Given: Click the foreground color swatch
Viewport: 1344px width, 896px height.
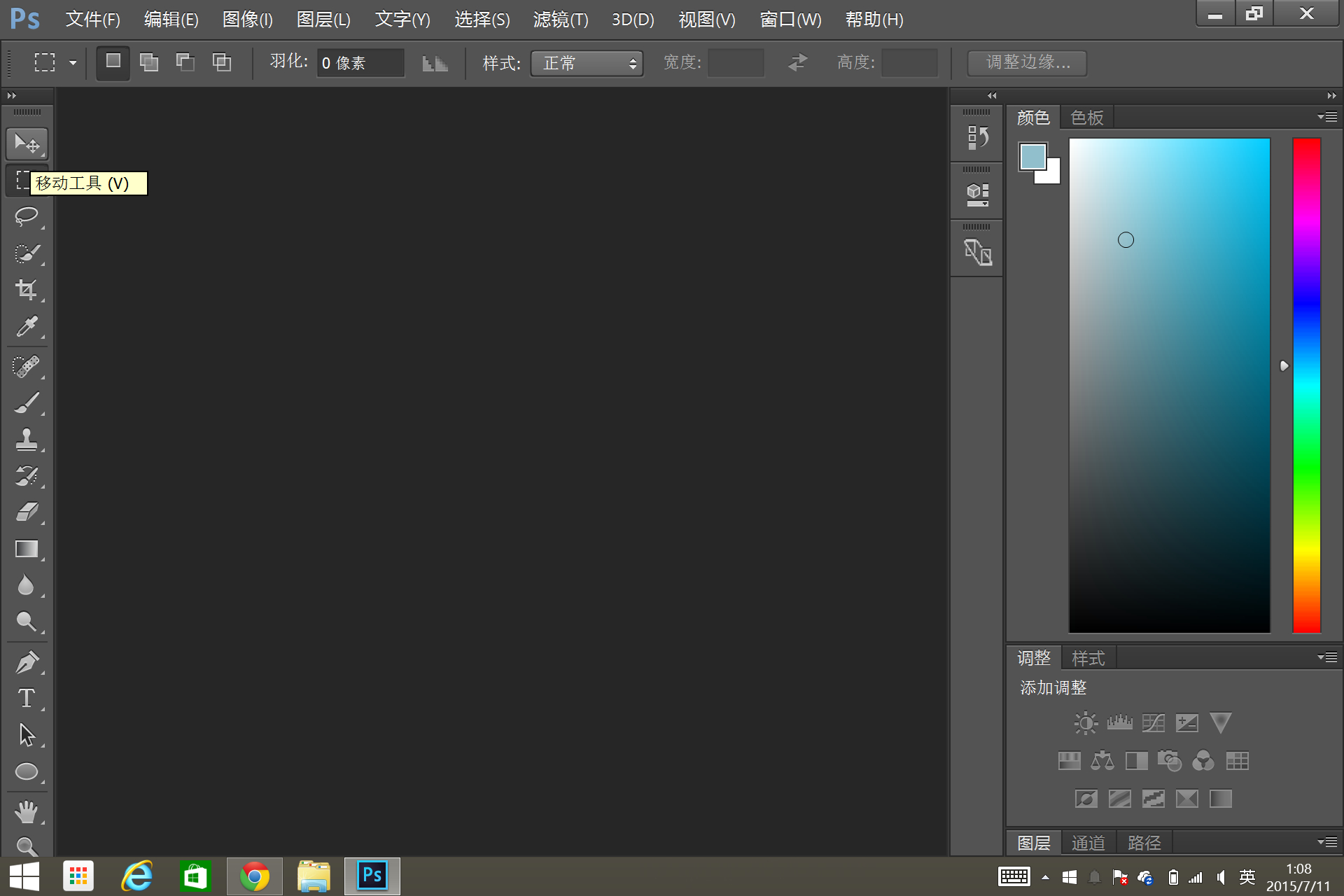Looking at the screenshot, I should click(1032, 156).
